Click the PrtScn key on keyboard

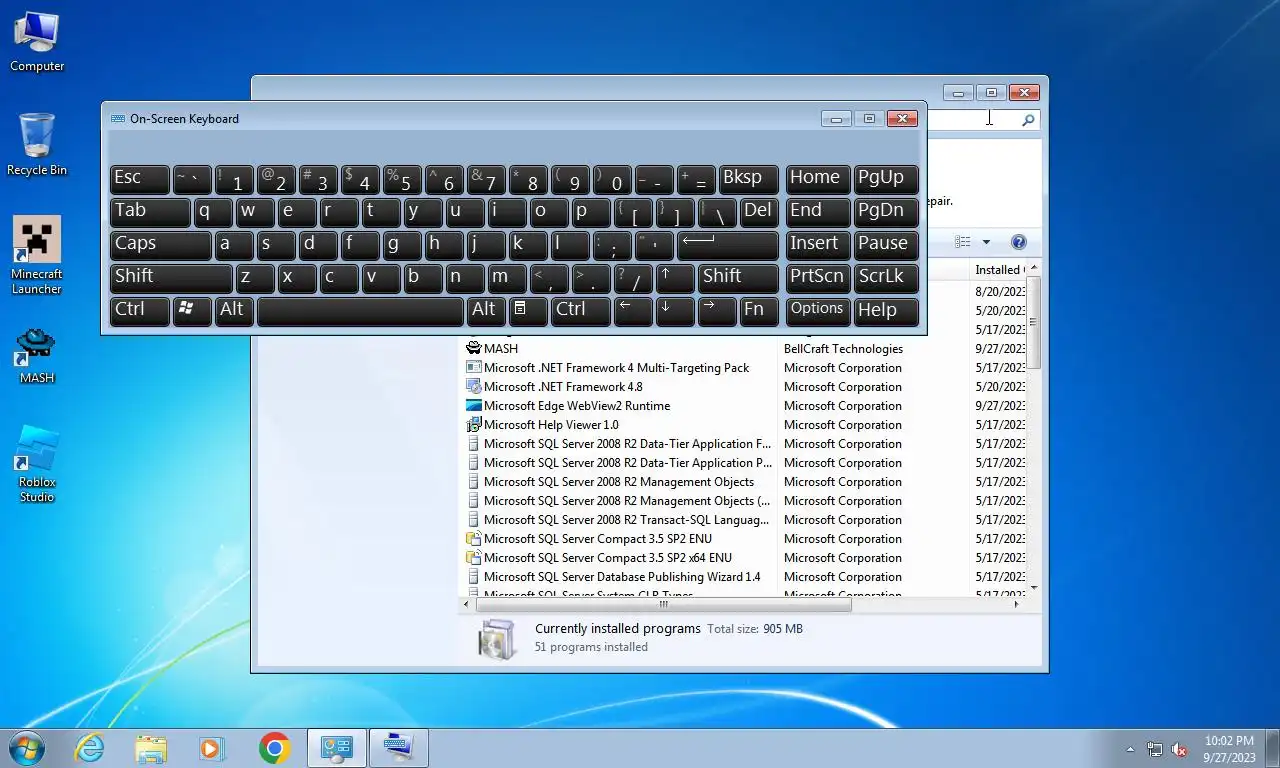(818, 277)
